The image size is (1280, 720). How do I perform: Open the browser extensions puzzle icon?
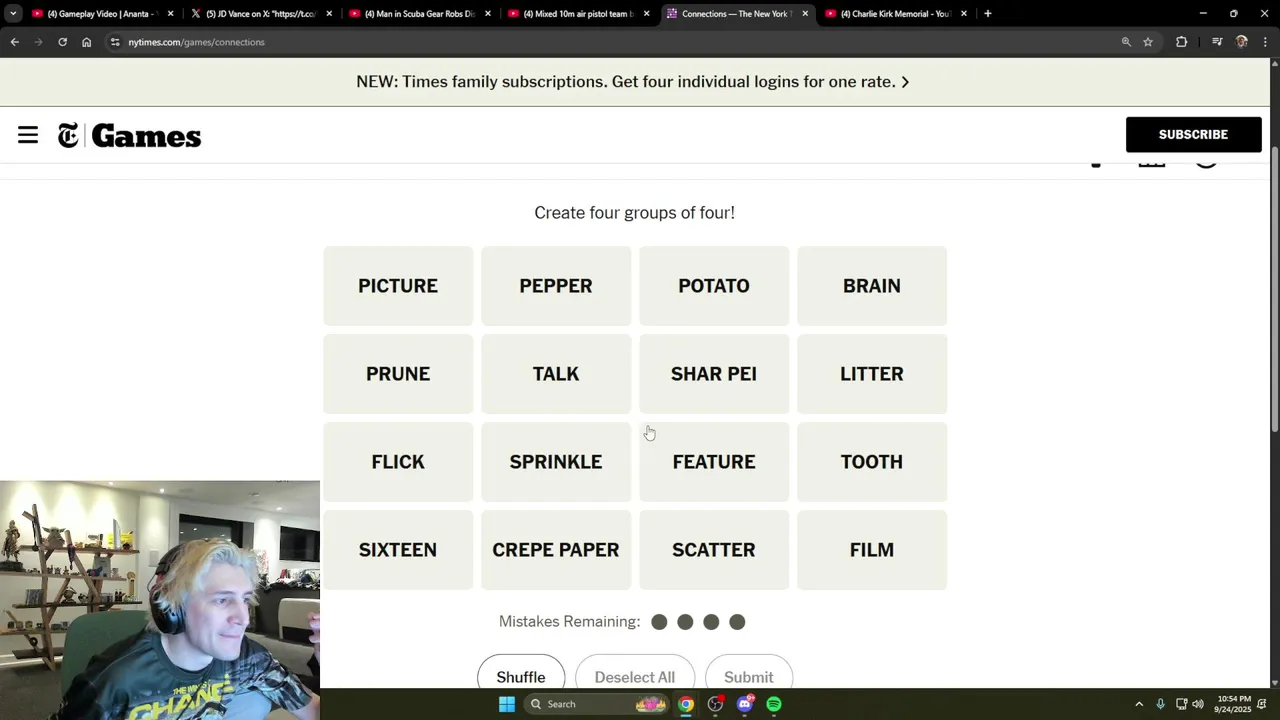point(1182,42)
